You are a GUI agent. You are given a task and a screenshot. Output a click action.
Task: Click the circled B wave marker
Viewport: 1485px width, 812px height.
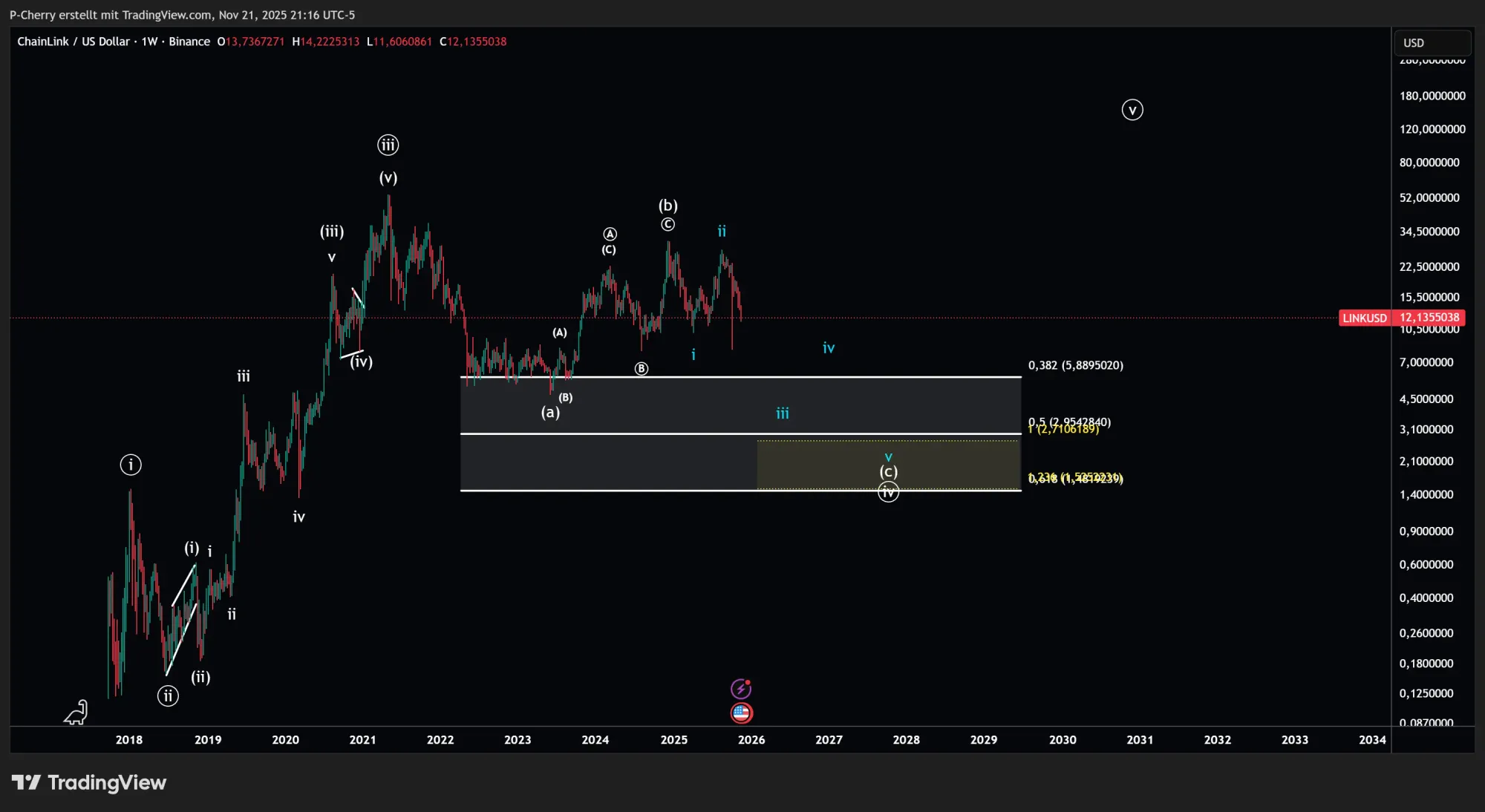point(642,369)
